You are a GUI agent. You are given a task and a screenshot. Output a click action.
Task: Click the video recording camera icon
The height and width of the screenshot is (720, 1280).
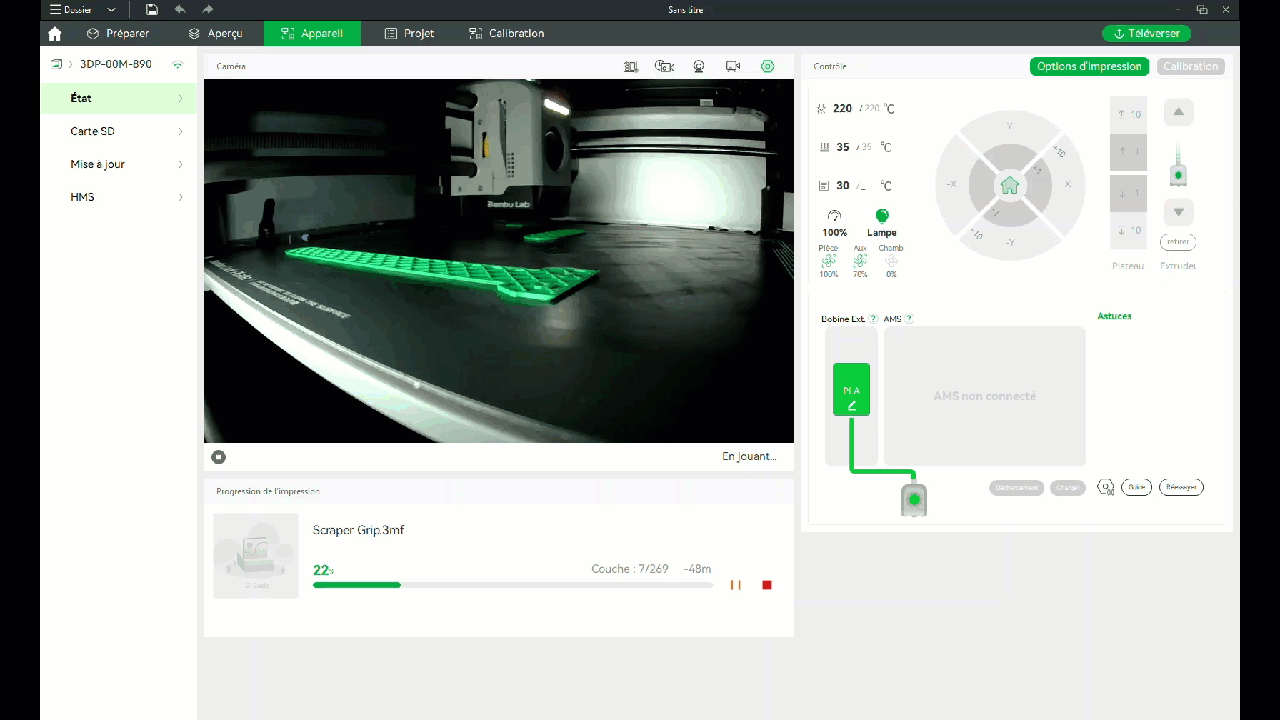[x=733, y=66]
